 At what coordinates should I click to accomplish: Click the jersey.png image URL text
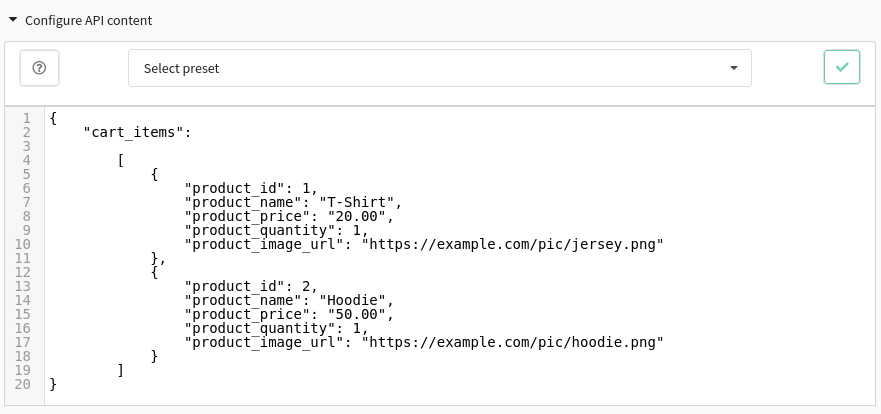point(512,244)
